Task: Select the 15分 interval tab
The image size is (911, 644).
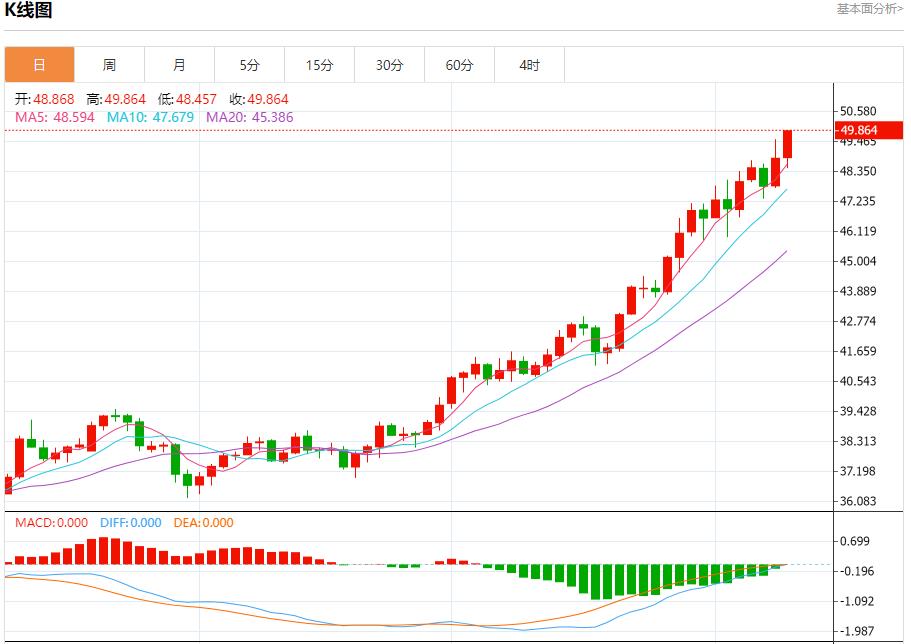Action: [x=319, y=63]
